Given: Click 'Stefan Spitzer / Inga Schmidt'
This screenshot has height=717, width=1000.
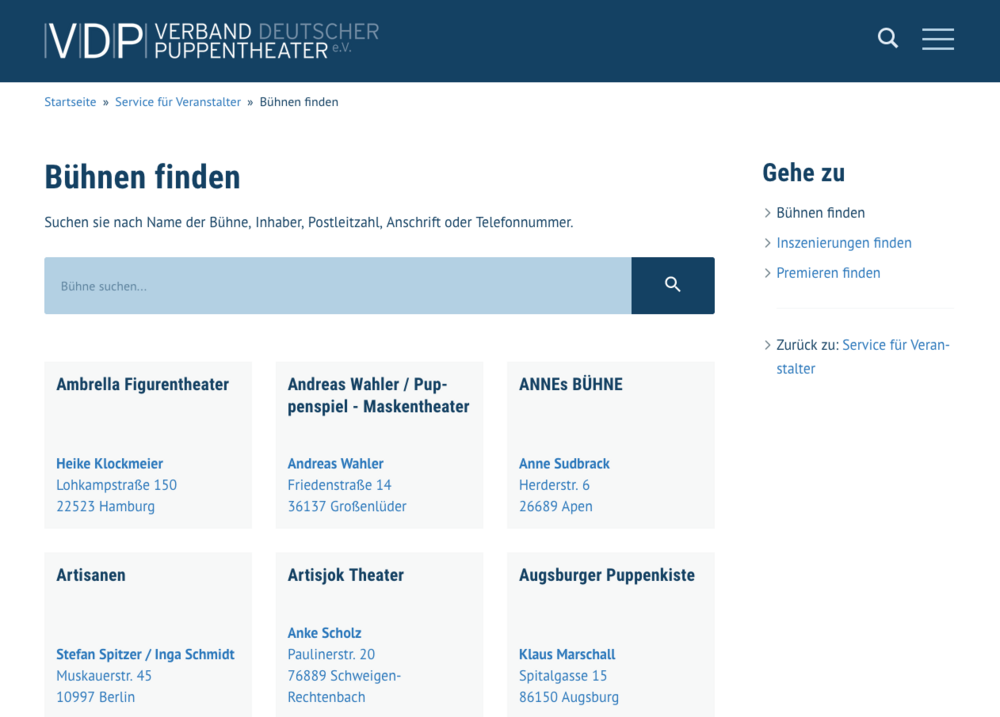Looking at the screenshot, I should pyautogui.click(x=145, y=654).
